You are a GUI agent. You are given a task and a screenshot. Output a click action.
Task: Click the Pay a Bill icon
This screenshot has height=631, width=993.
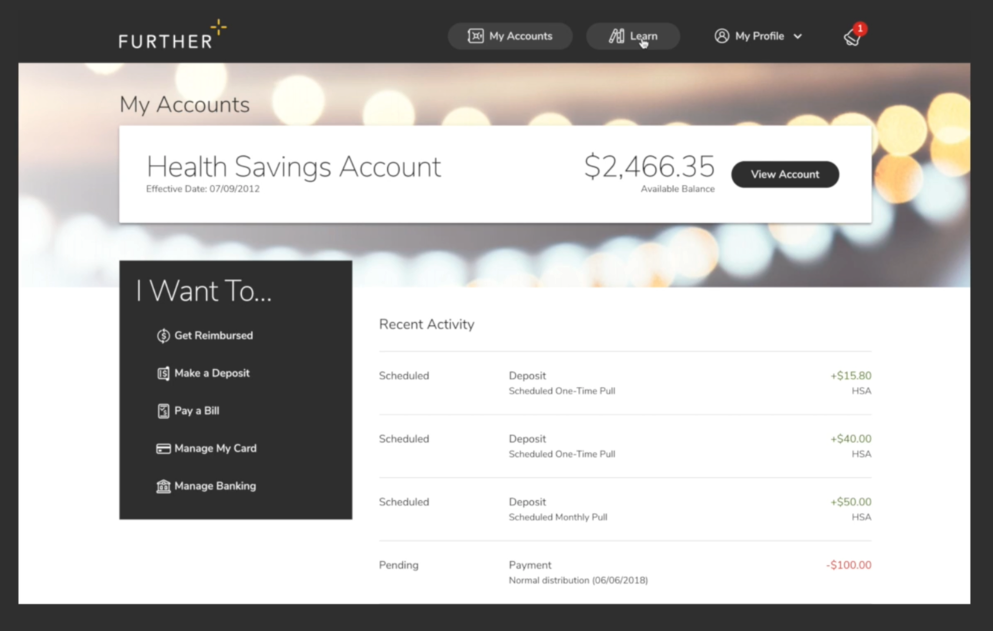tap(163, 411)
